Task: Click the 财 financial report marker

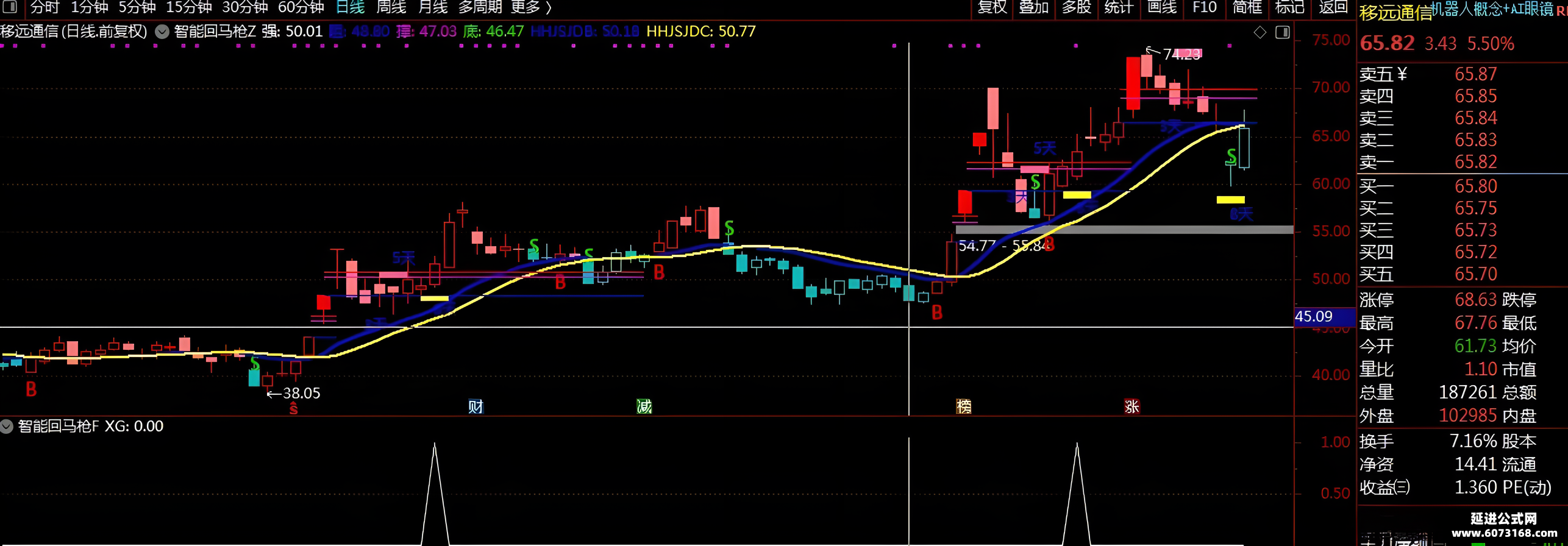Action: pyautogui.click(x=476, y=406)
